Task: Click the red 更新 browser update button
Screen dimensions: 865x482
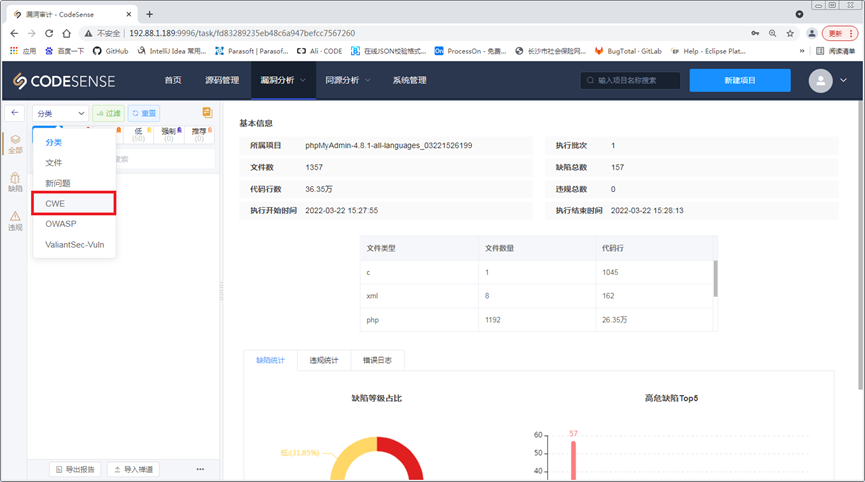Action: coord(840,33)
